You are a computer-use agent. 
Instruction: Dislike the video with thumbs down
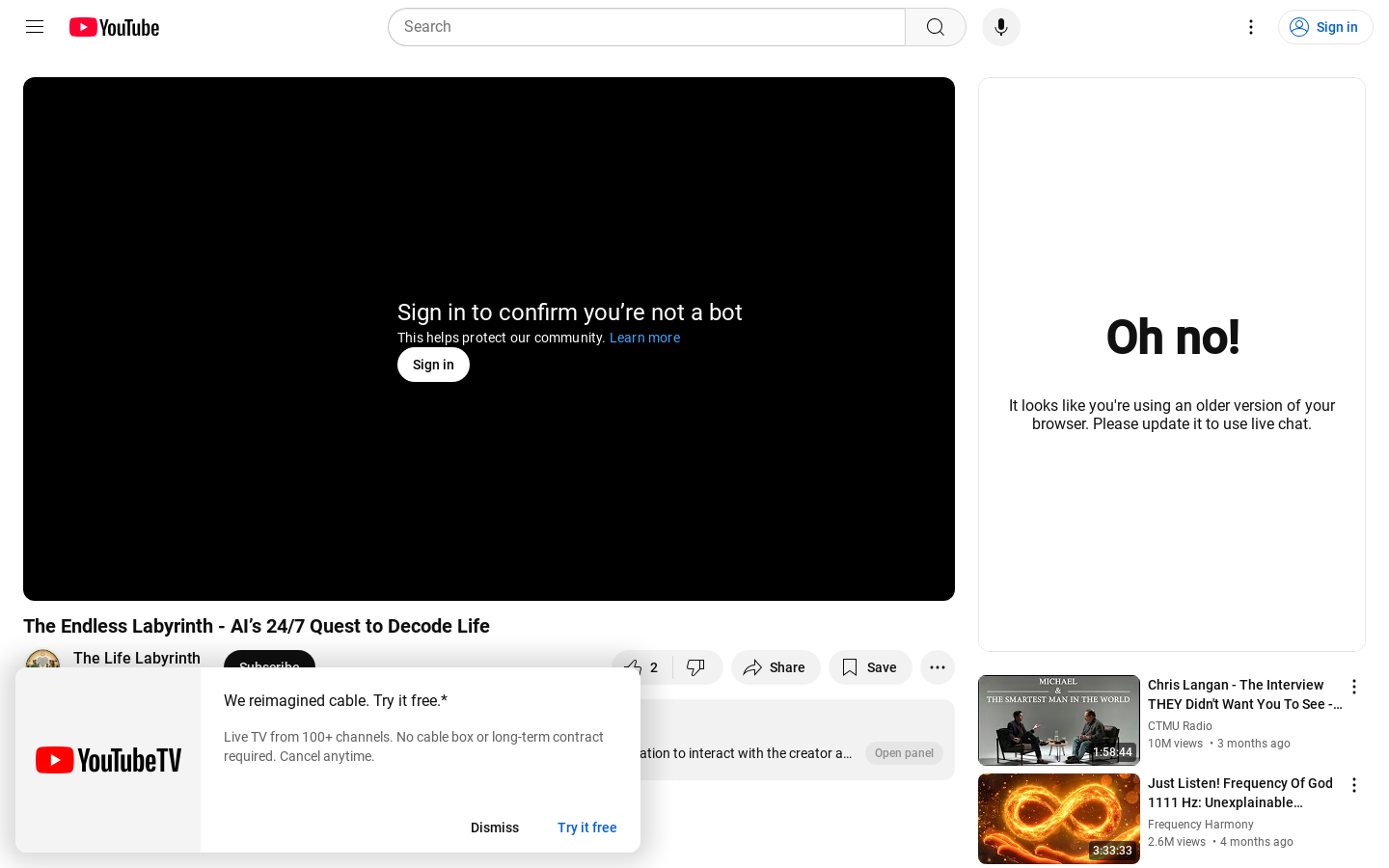(696, 667)
